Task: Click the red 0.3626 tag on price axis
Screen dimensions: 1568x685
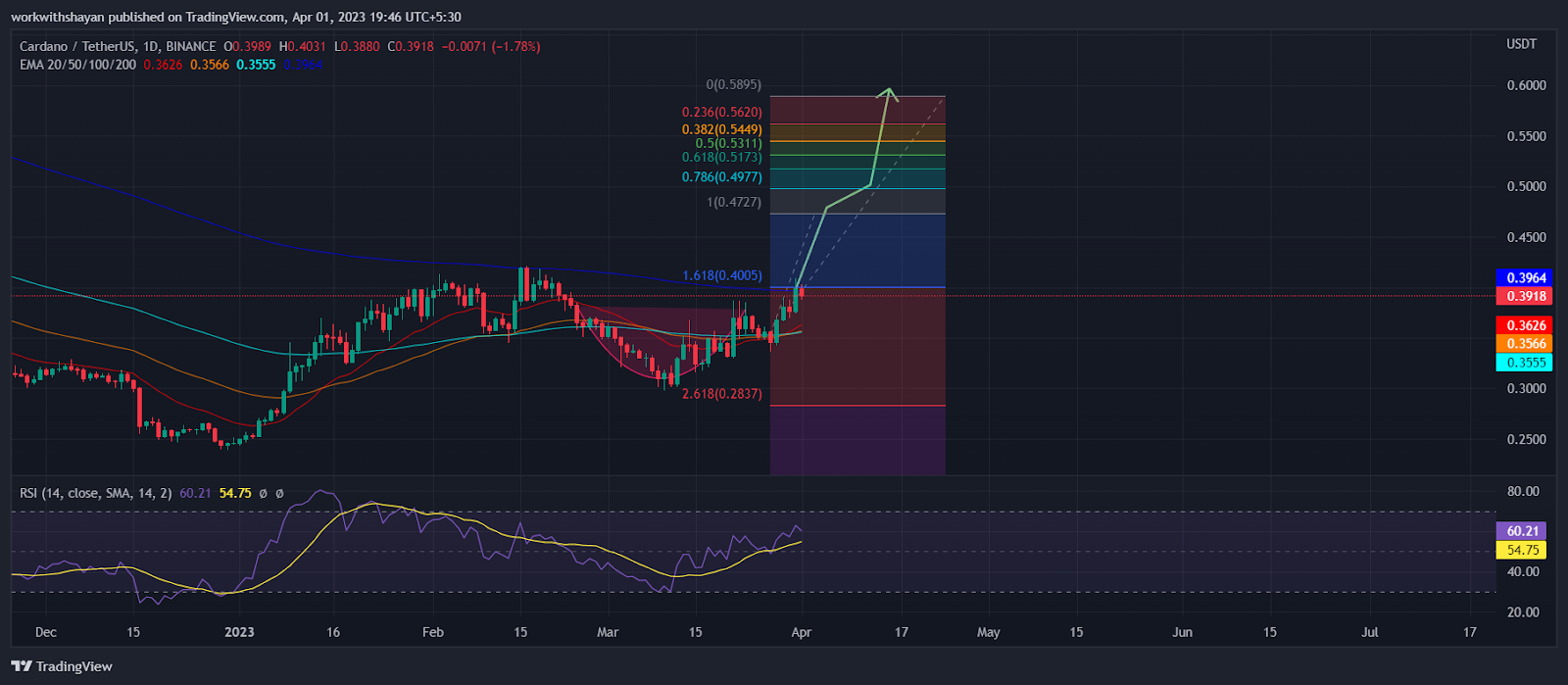Action: coord(1524,325)
